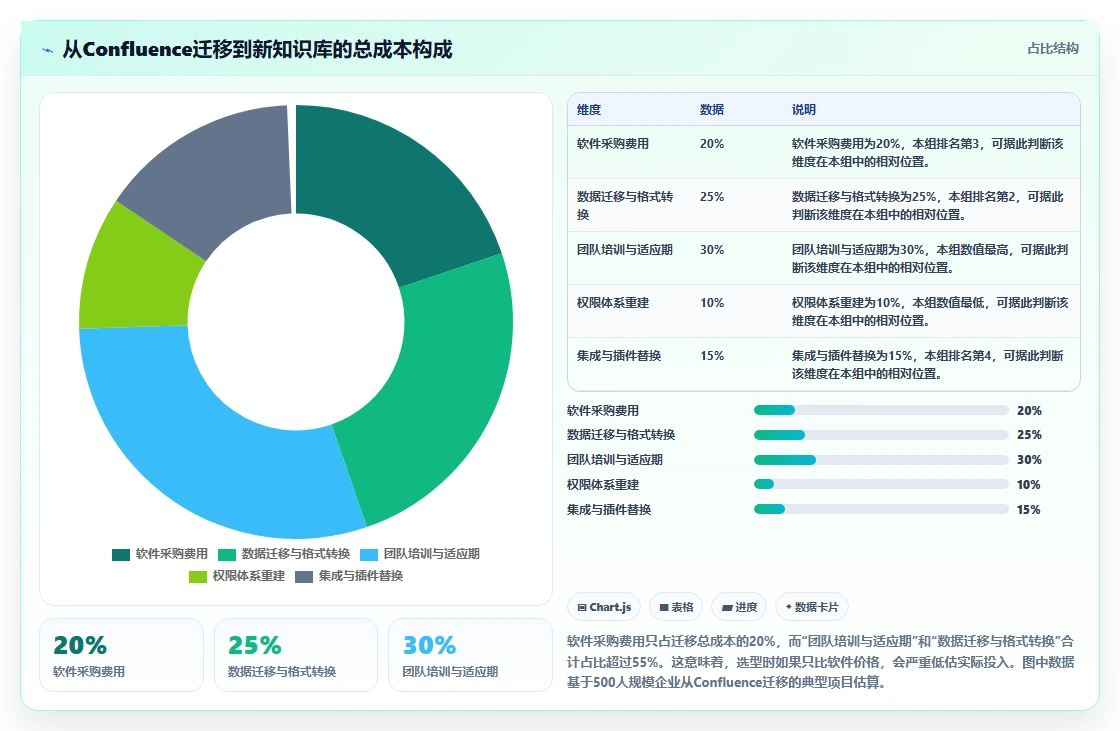
Task: Open the 20% 软件采购费用 stat card
Action: pos(121,655)
